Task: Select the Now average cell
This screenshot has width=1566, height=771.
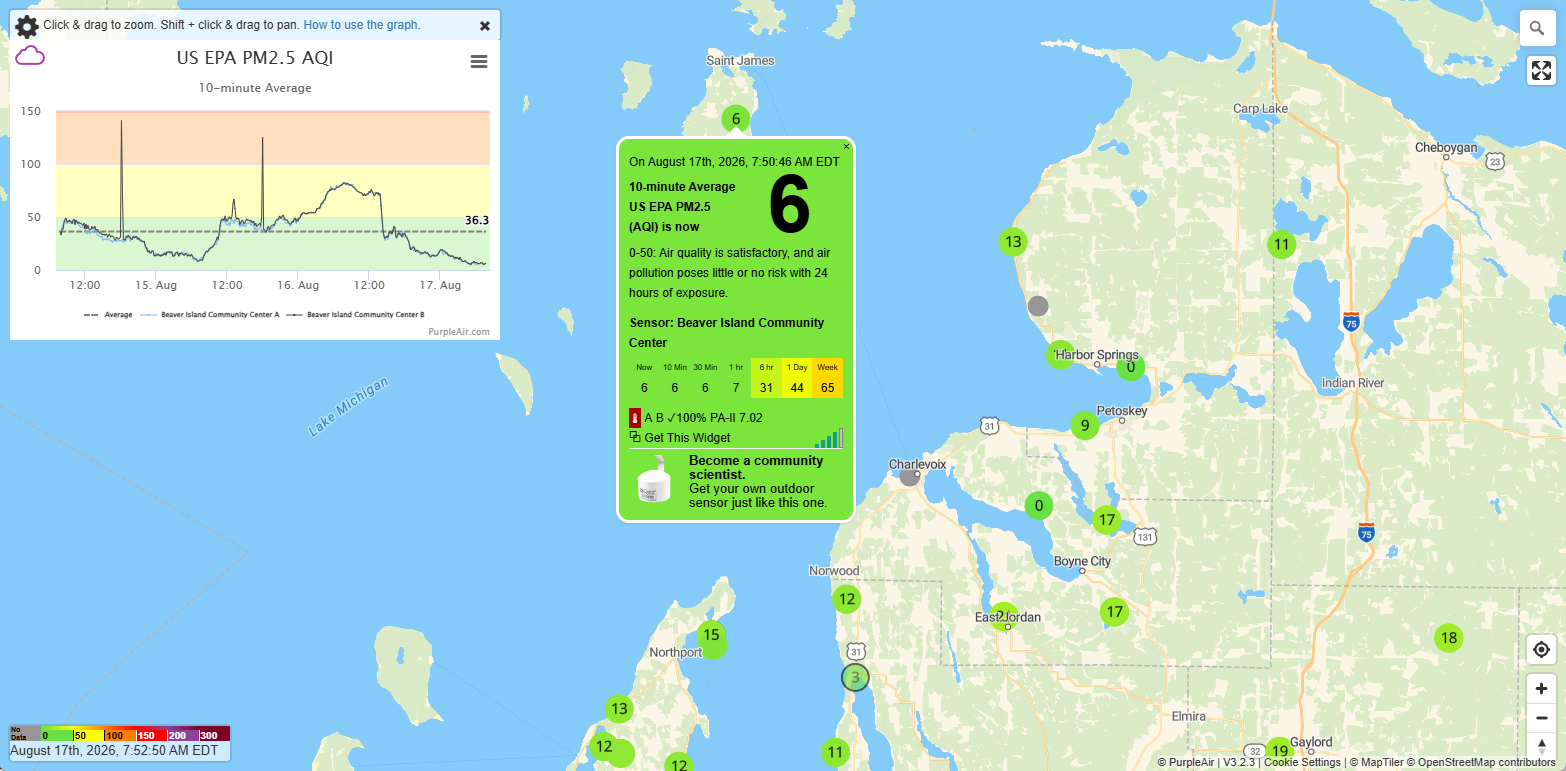Action: pyautogui.click(x=644, y=378)
